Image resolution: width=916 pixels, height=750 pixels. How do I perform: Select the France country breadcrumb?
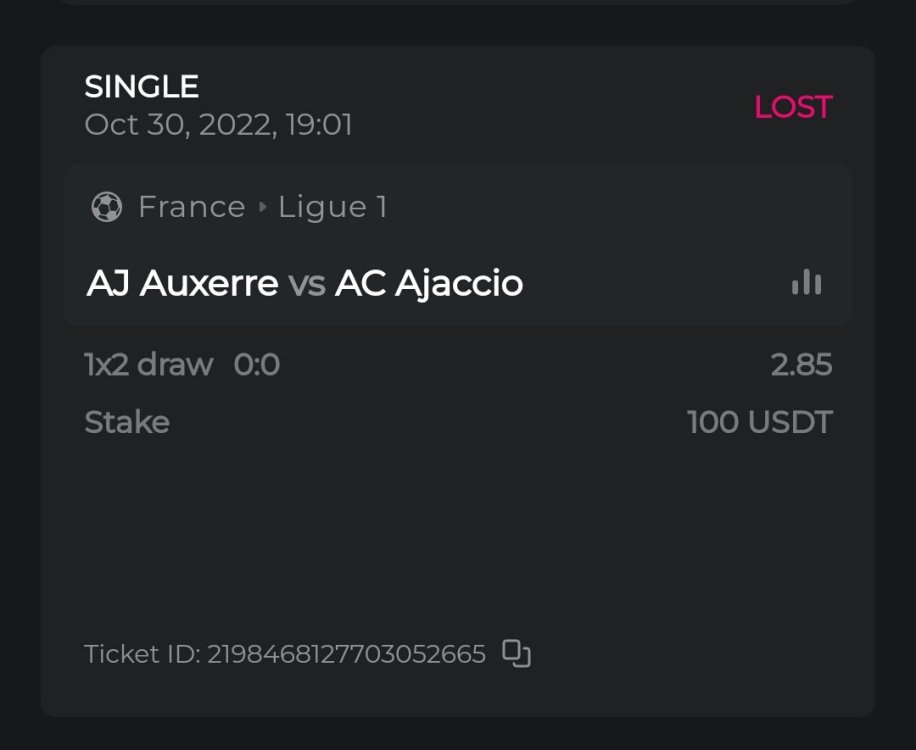point(191,207)
